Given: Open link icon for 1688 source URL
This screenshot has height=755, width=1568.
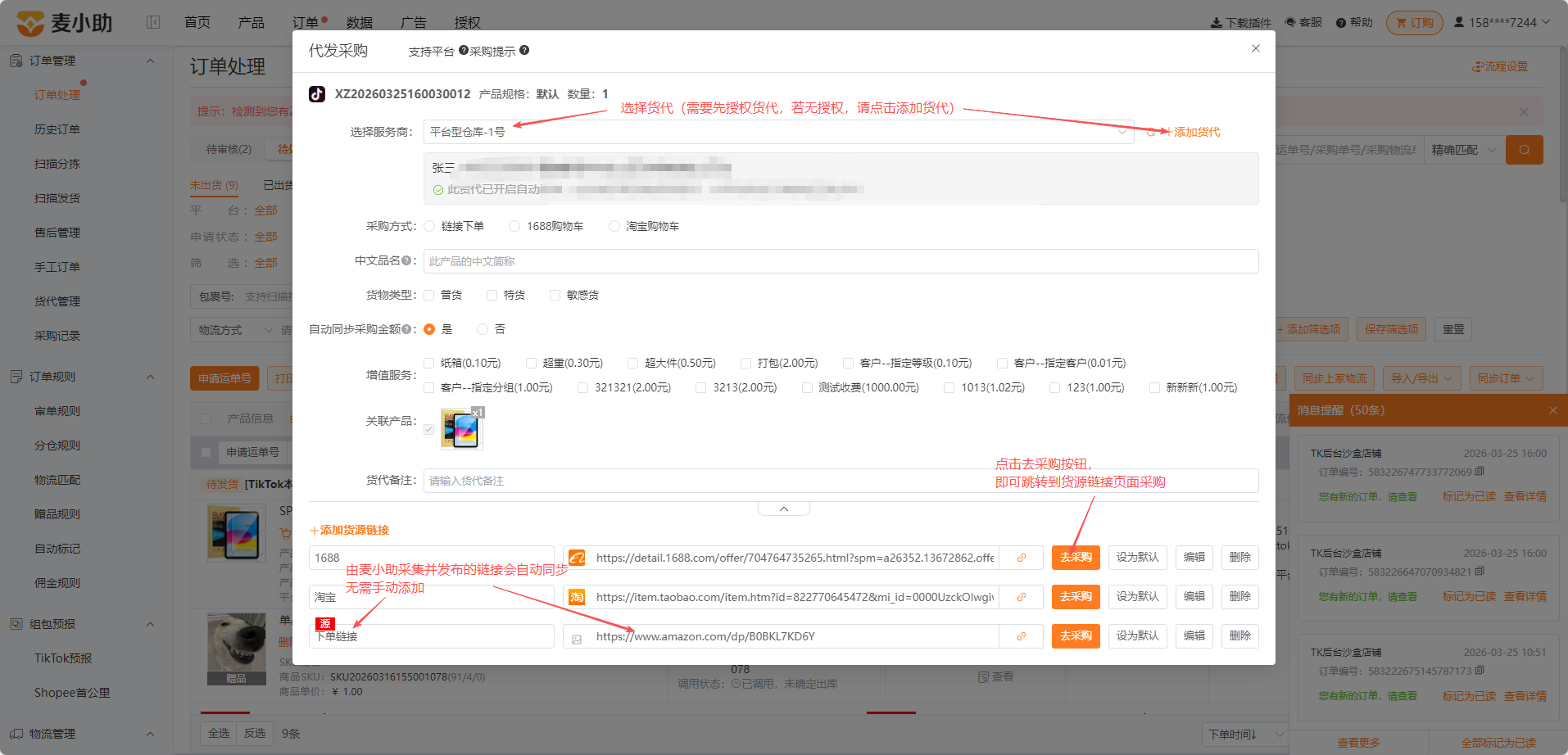Looking at the screenshot, I should [x=1022, y=558].
